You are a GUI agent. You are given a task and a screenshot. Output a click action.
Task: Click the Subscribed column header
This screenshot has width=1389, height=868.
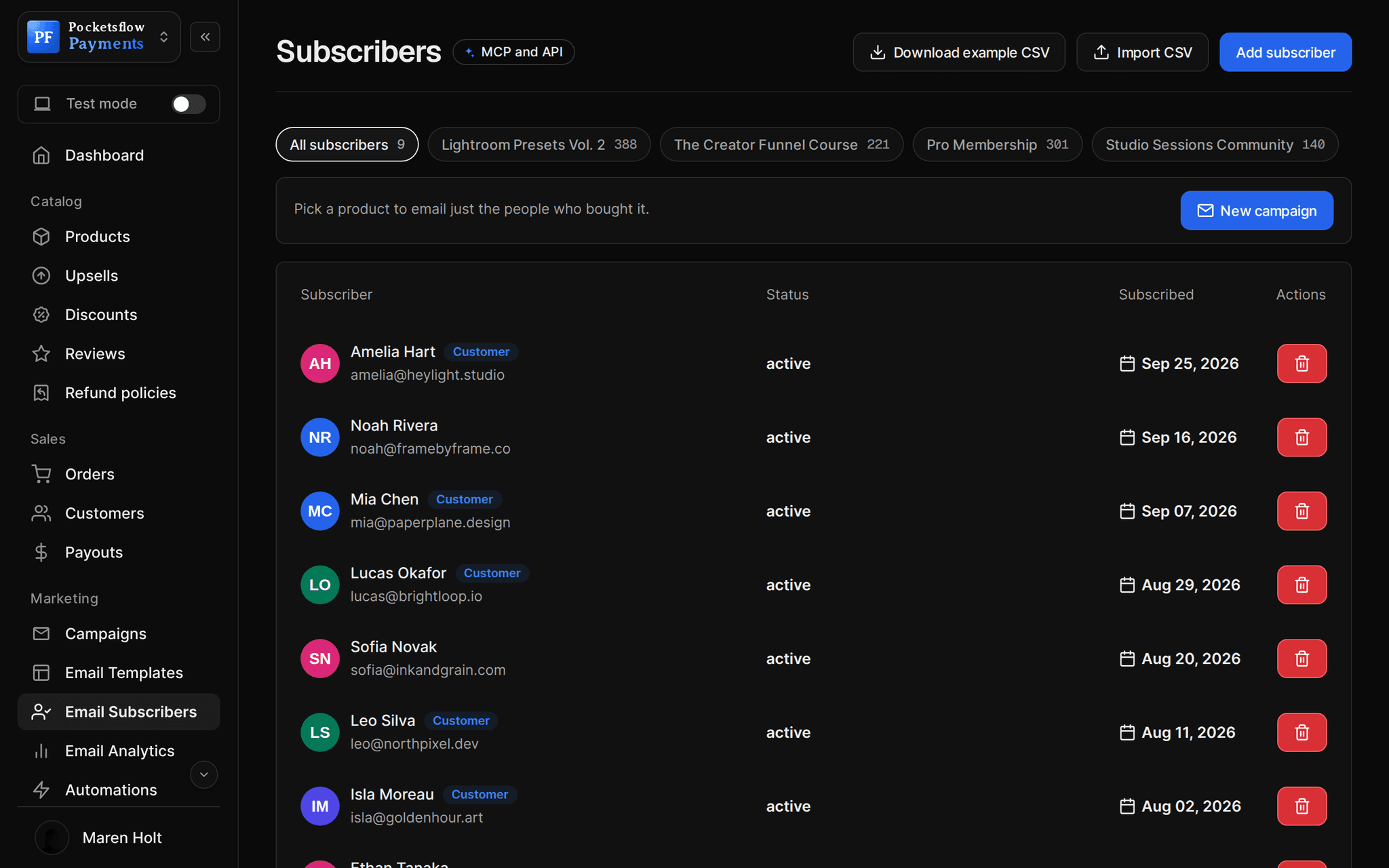[1156, 294]
